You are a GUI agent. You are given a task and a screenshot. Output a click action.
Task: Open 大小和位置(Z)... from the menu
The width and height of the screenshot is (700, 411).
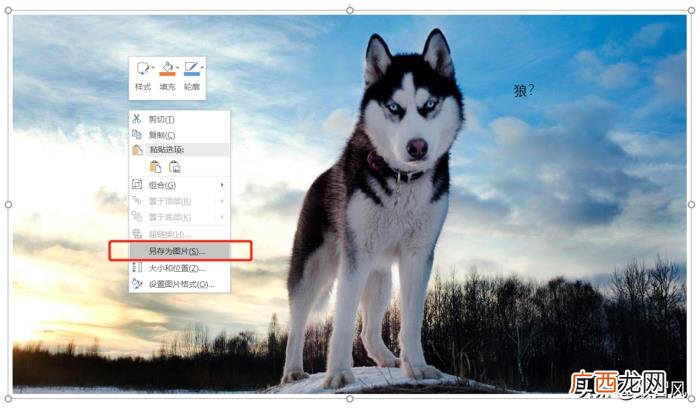[179, 268]
